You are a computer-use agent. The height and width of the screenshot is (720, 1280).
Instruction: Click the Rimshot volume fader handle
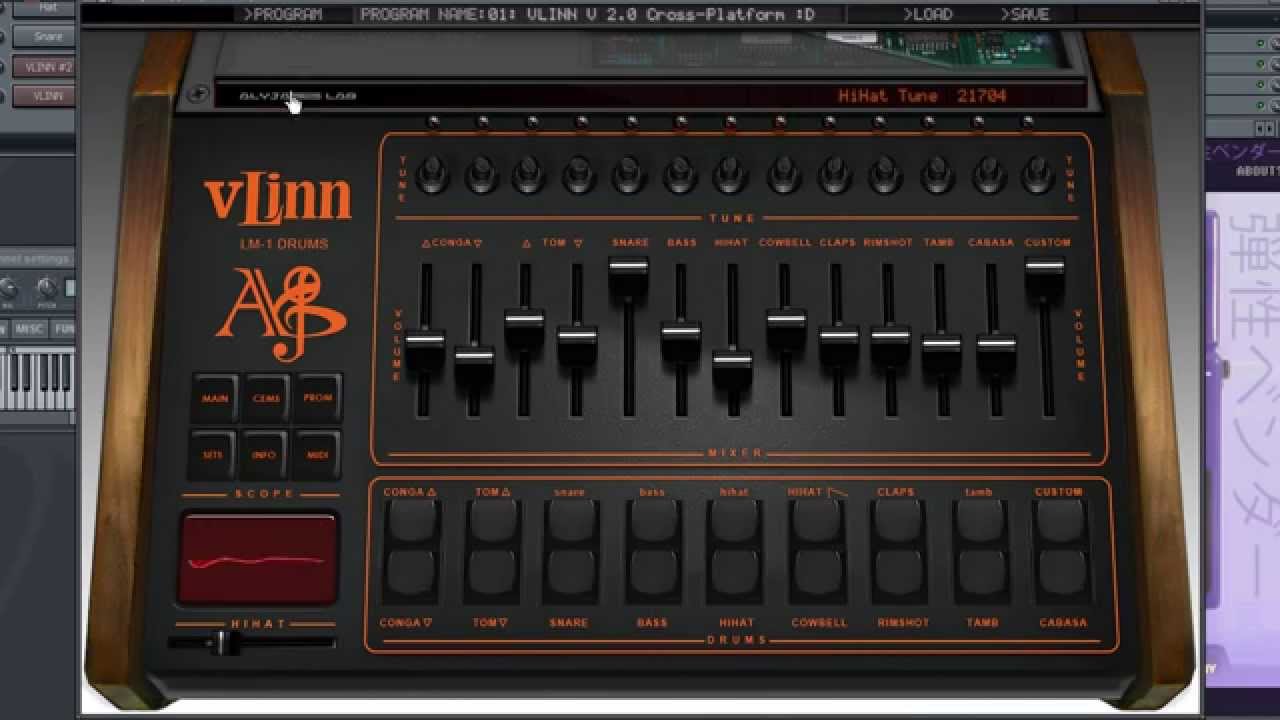890,336
